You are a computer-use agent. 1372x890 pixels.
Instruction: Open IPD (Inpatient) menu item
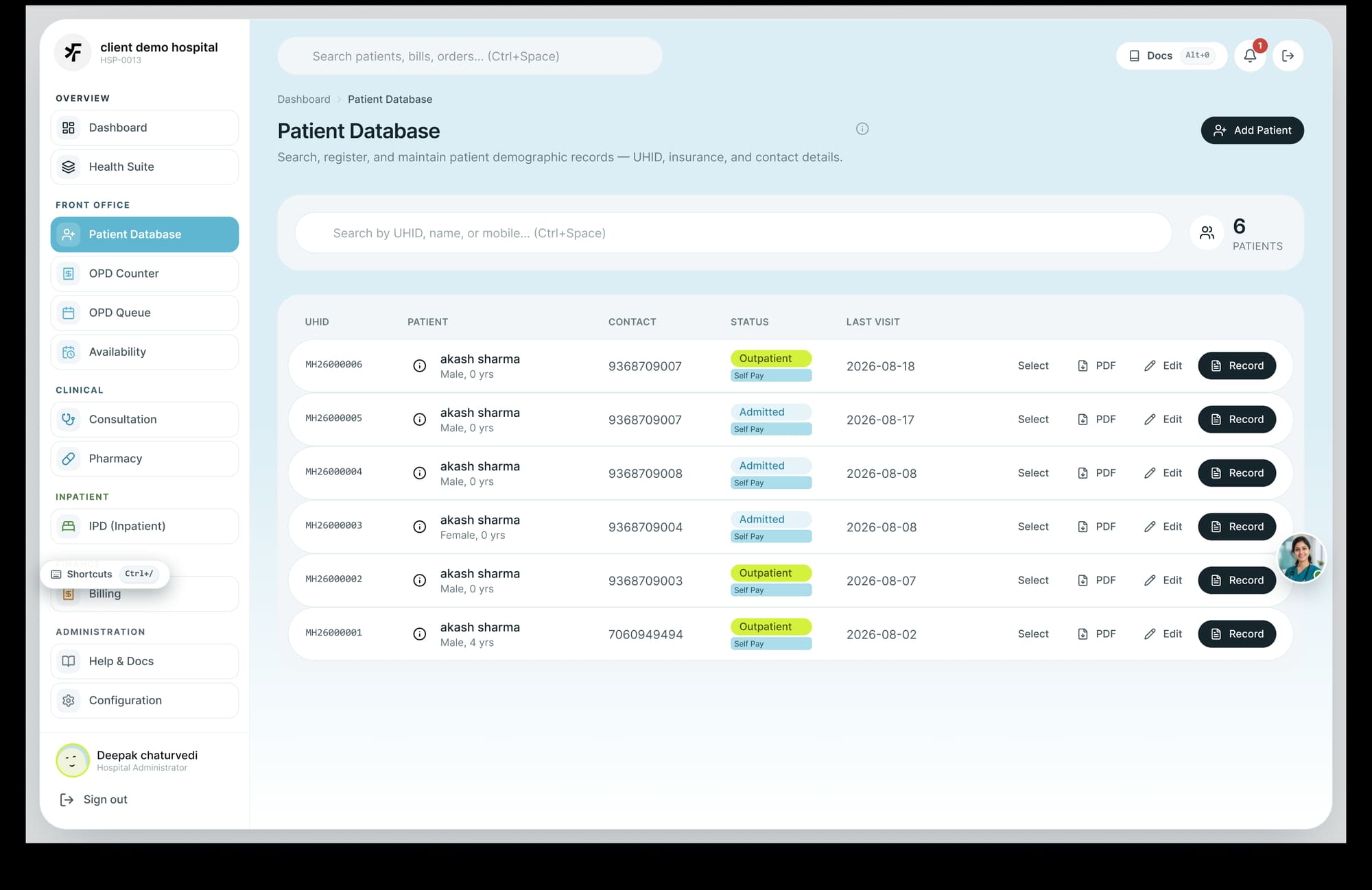click(145, 526)
